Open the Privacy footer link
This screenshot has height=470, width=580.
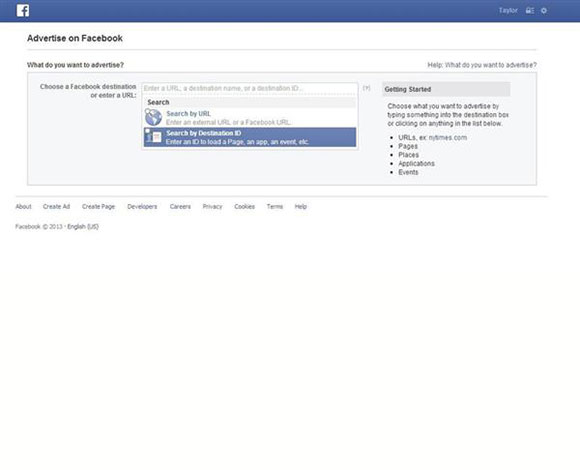(x=212, y=207)
